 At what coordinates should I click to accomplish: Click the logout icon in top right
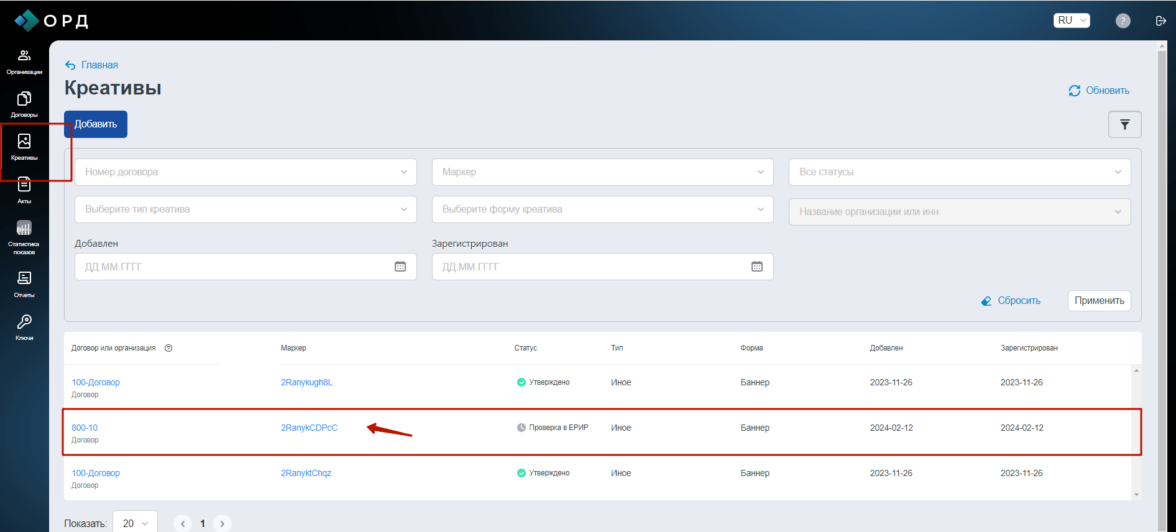[x=1160, y=21]
